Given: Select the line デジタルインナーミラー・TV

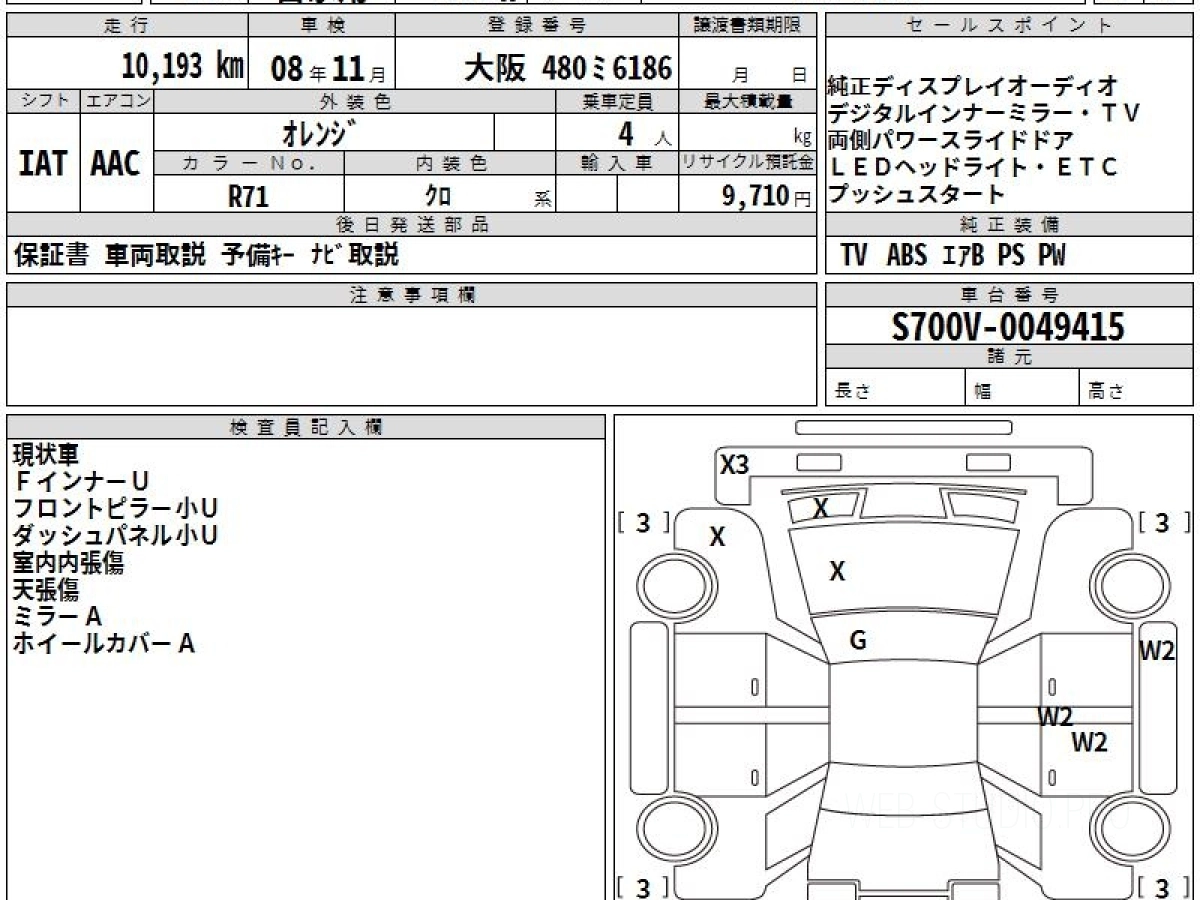Looking at the screenshot, I should (984, 113).
